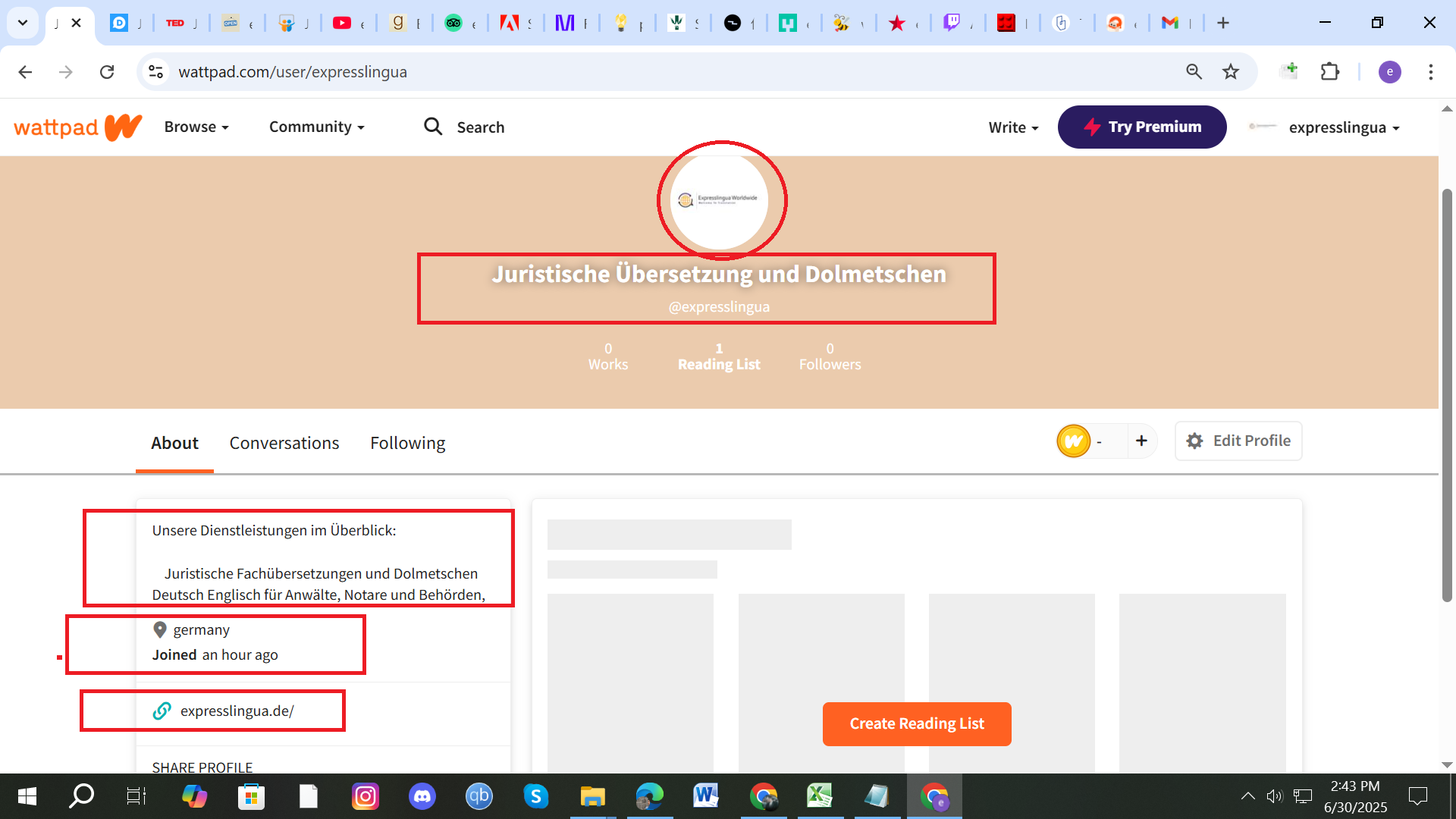Switch to the Conversations tab
The width and height of the screenshot is (1456, 819).
click(x=284, y=443)
